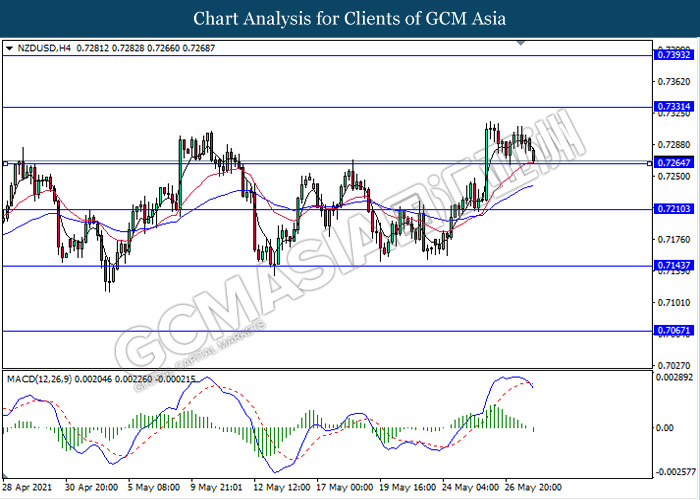Click the 0.71010 price axis value
700x500 pixels.
click(x=674, y=303)
